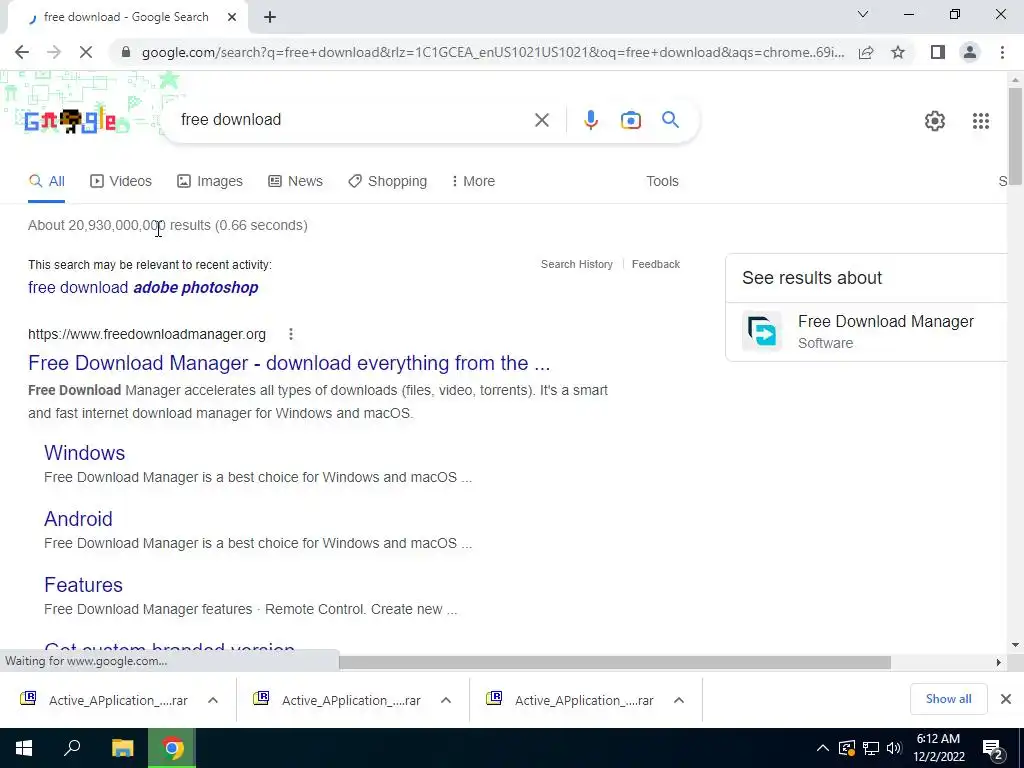Open the tab search chevron in title bar
1024x768 pixels.
(863, 14)
